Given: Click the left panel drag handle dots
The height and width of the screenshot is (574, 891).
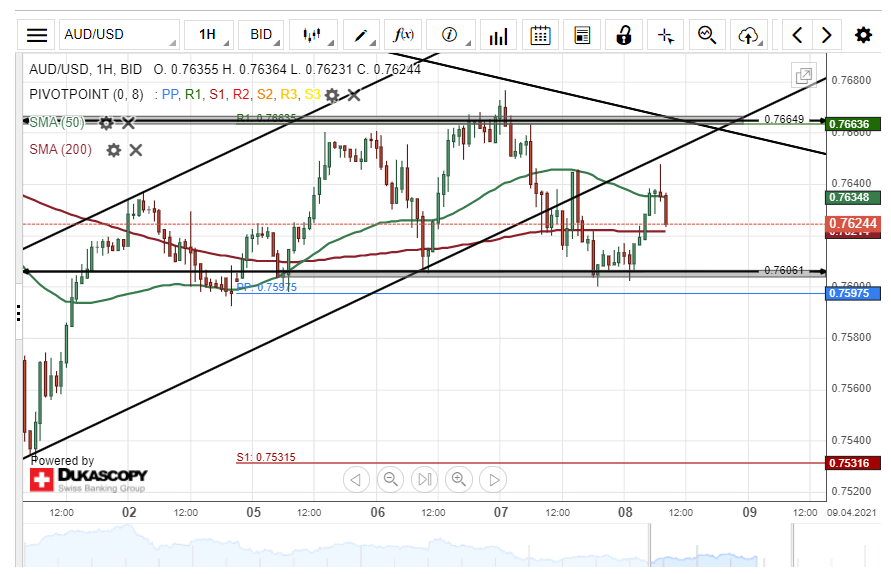Looking at the screenshot, I should [x=19, y=313].
